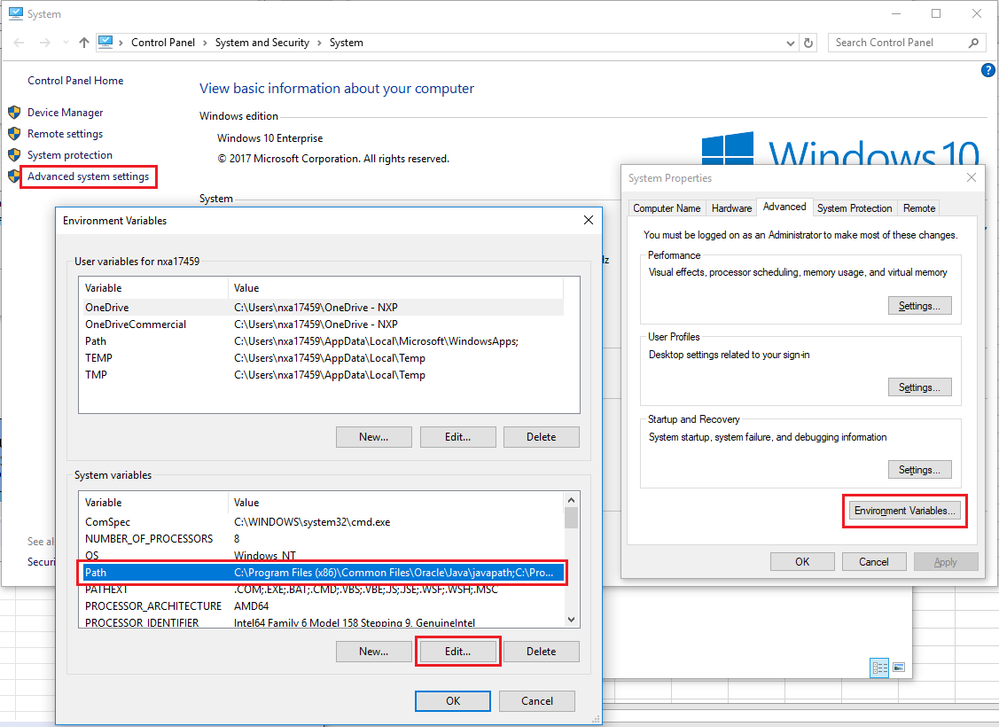Click the search magnifier icon
The height and width of the screenshot is (727, 999).
(x=974, y=43)
